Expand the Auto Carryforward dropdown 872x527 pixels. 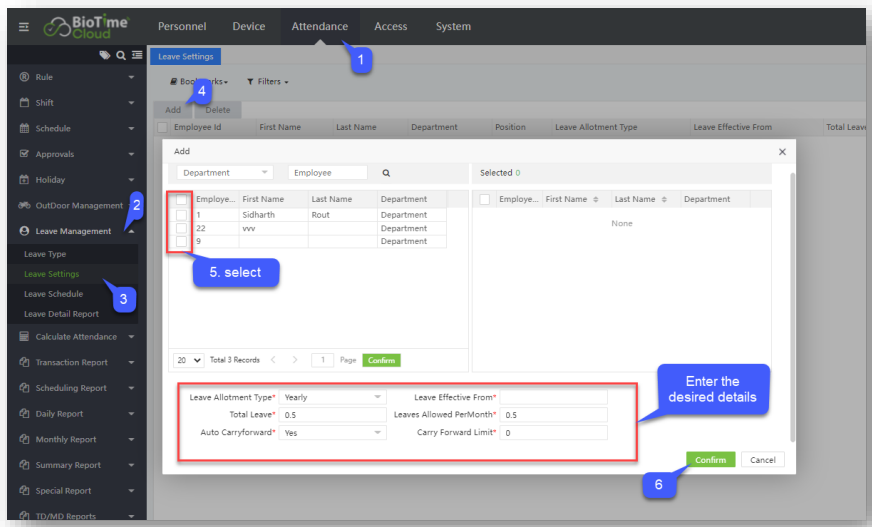333,433
